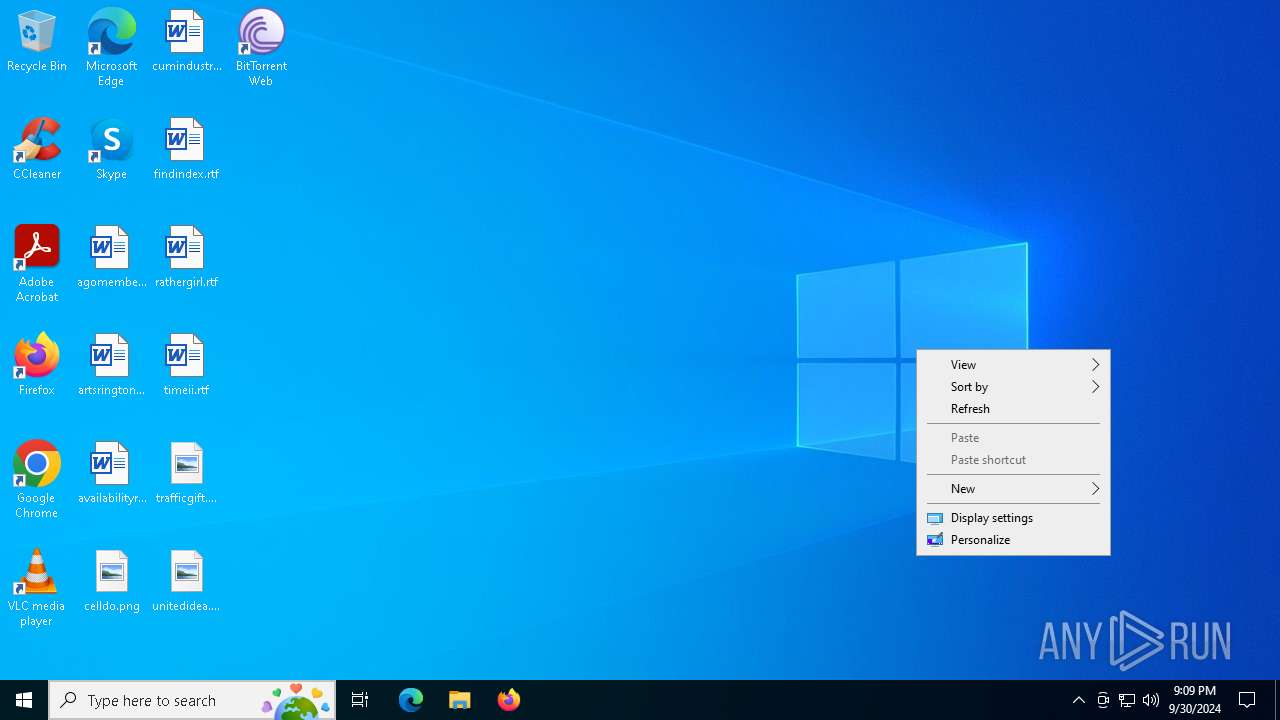The height and width of the screenshot is (720, 1280).
Task: Click the Meet Now tray icon
Action: (1103, 700)
